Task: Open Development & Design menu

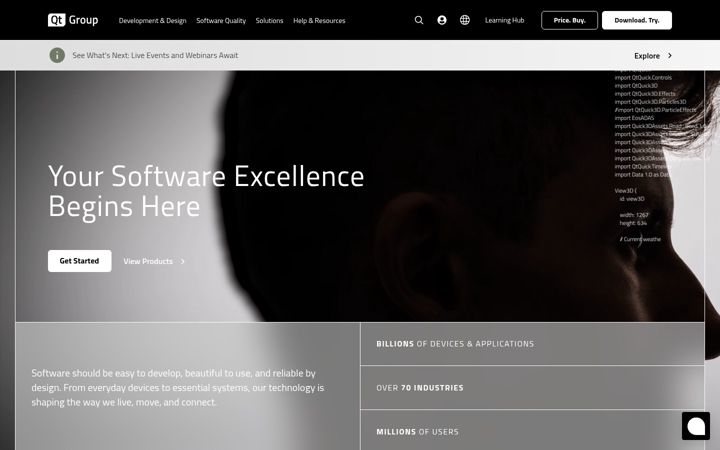Action: point(152,21)
